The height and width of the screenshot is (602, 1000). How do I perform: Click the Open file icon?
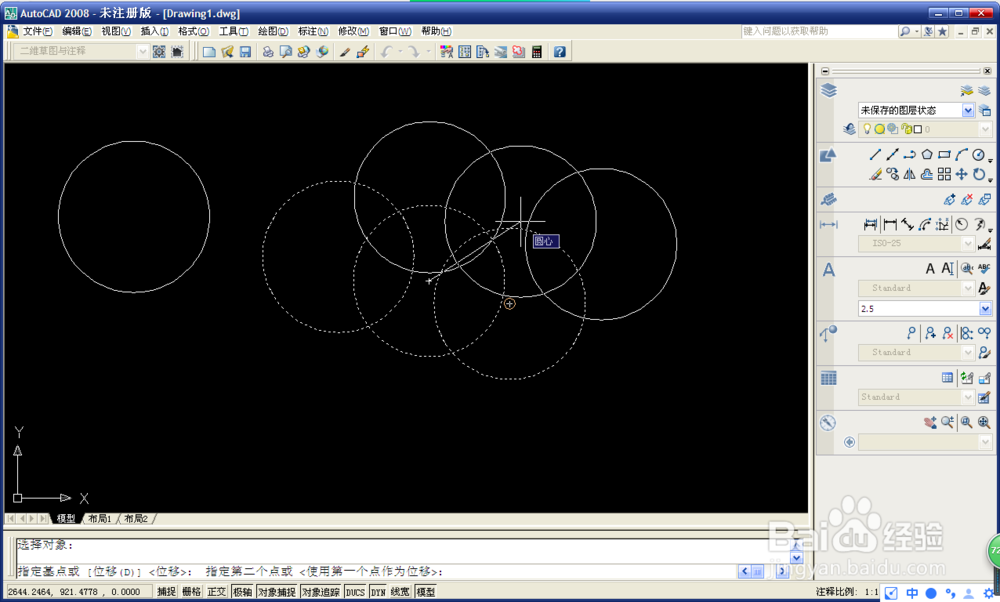[x=227, y=52]
